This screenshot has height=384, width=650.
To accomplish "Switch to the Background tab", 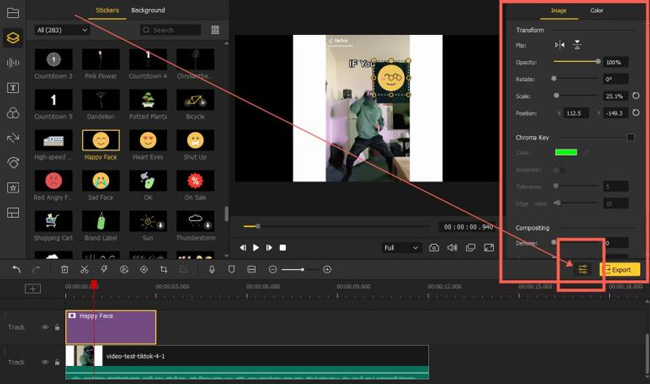I will click(x=148, y=10).
